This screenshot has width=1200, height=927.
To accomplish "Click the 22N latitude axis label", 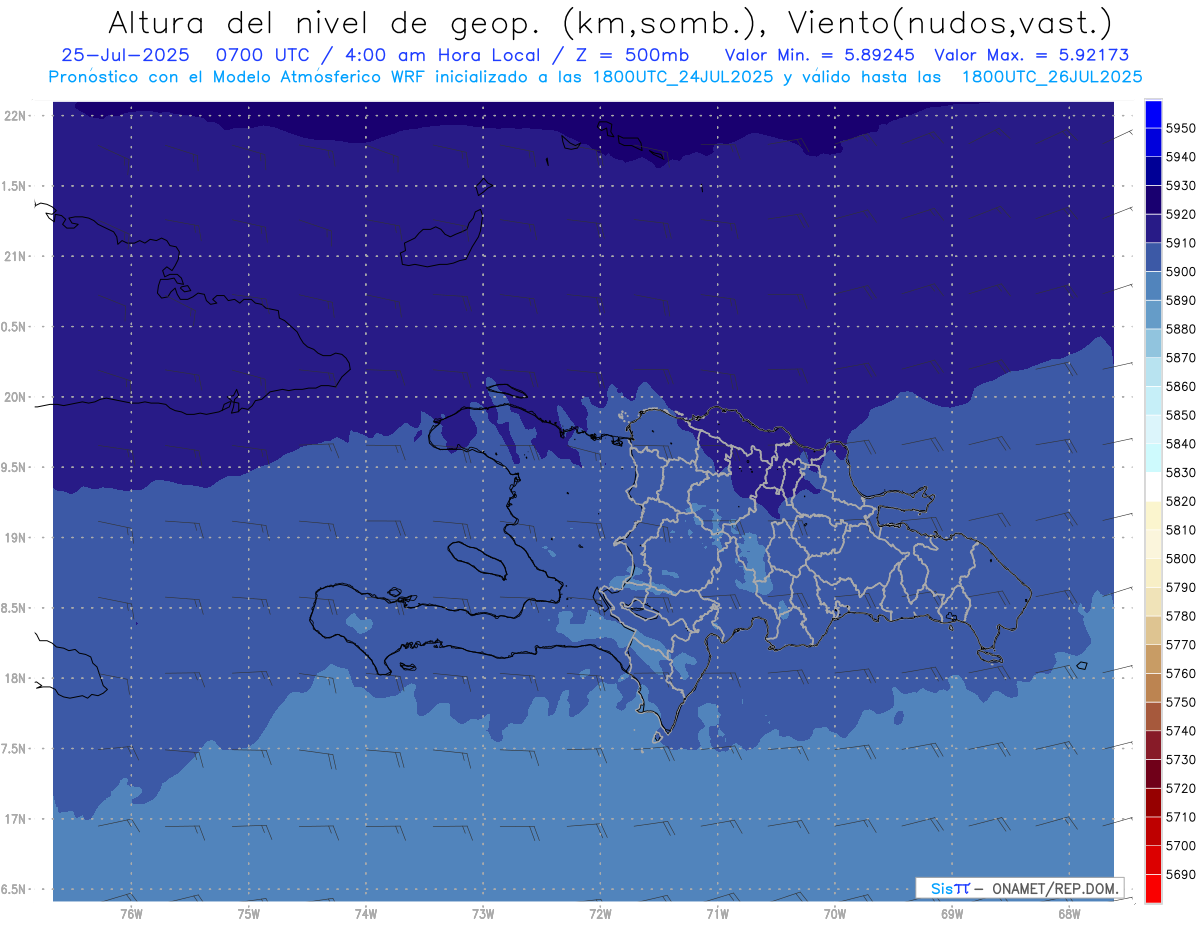I will 17,115.
